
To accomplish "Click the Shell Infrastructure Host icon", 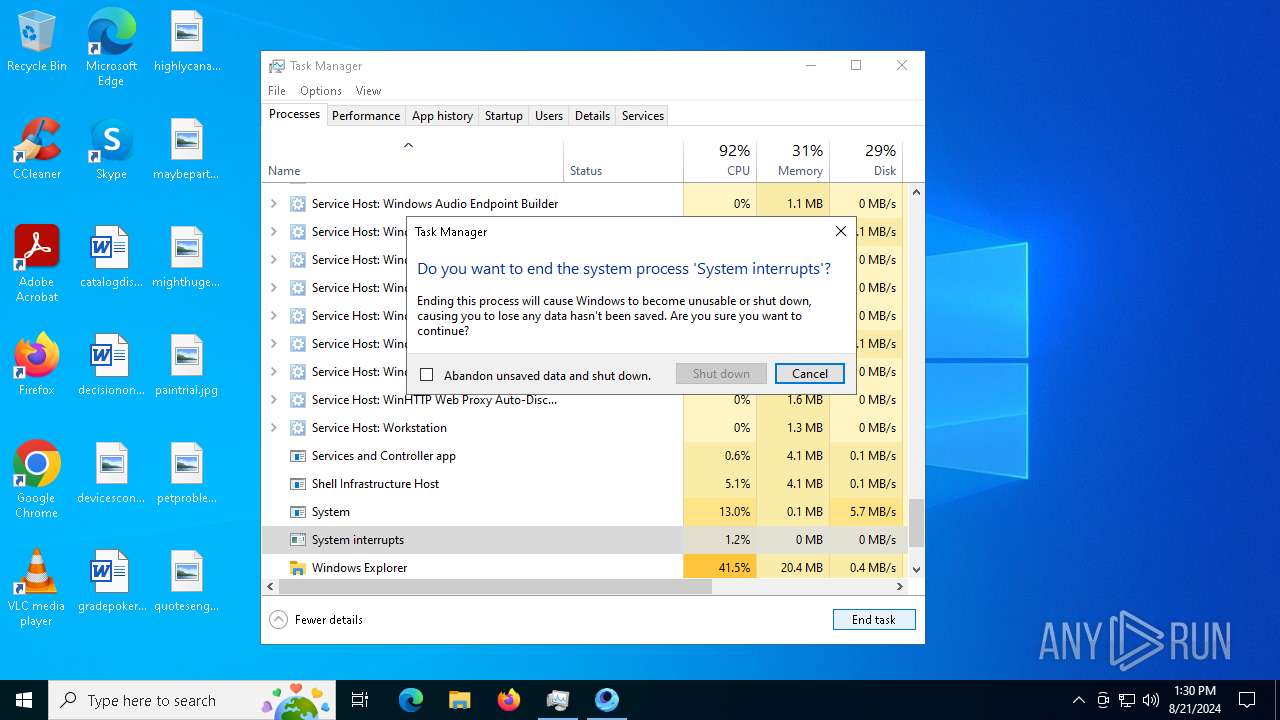I will (x=297, y=484).
